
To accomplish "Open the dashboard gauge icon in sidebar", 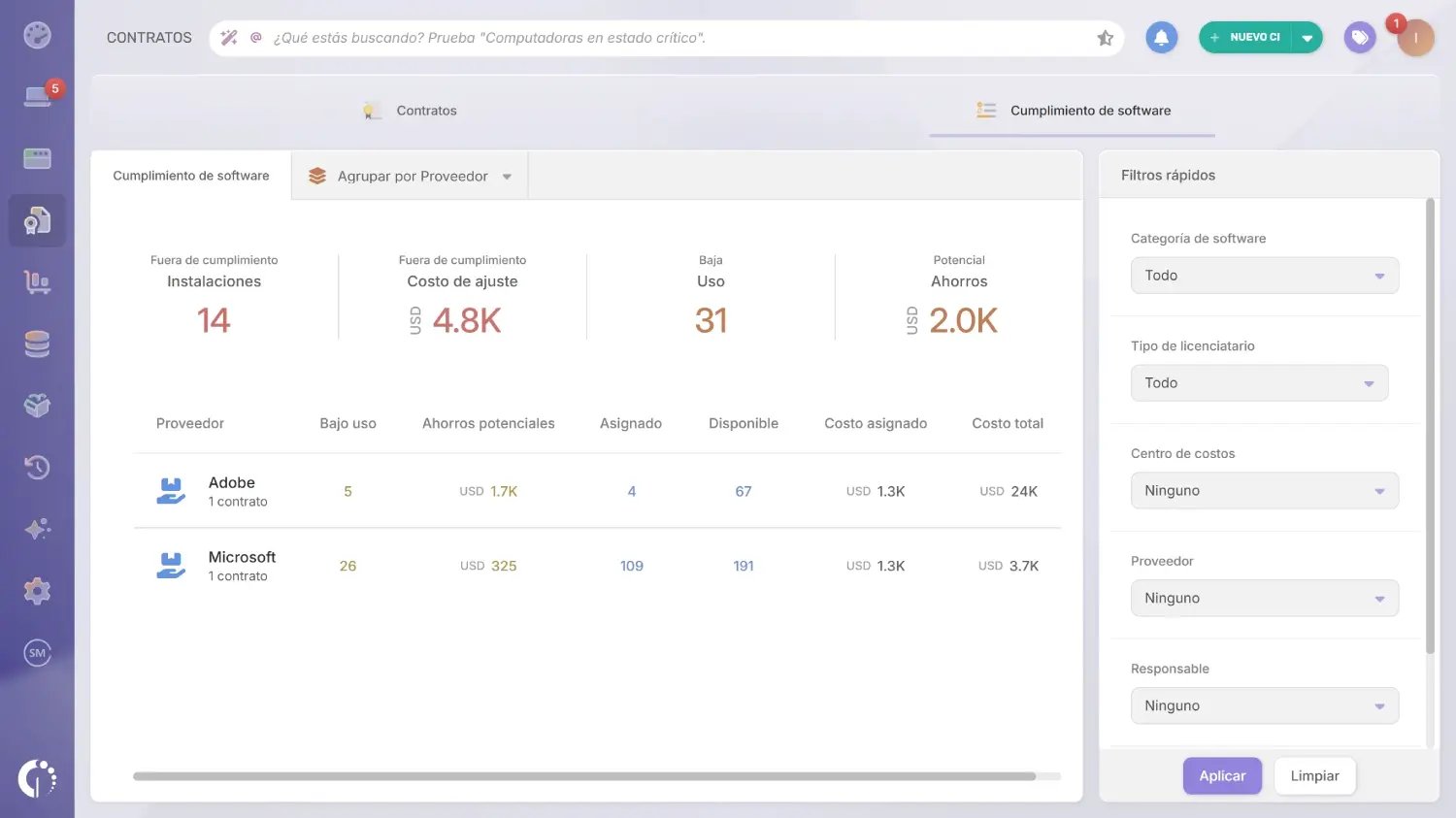I will pyautogui.click(x=37, y=35).
